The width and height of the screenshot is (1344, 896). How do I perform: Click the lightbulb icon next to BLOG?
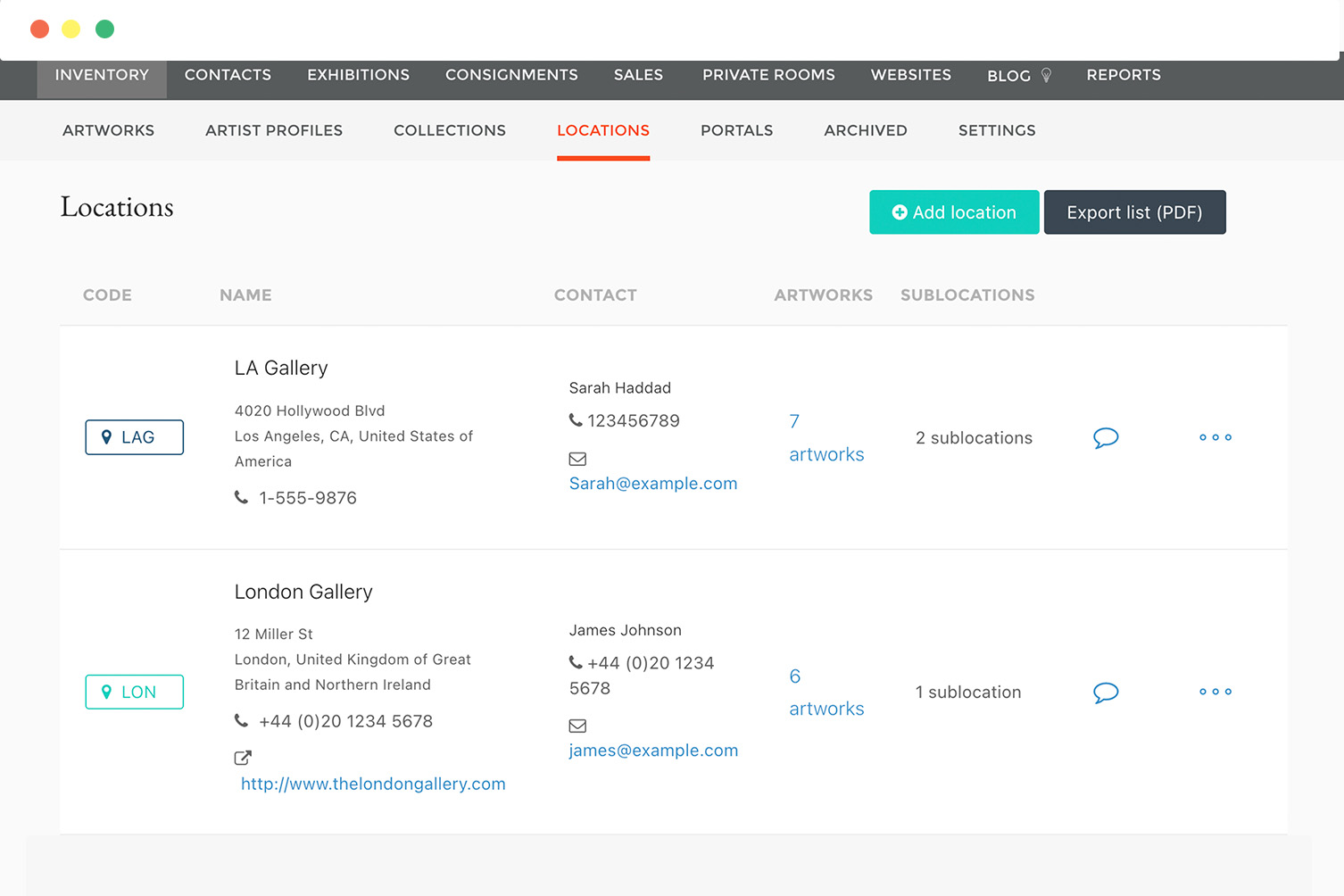pos(1046,75)
